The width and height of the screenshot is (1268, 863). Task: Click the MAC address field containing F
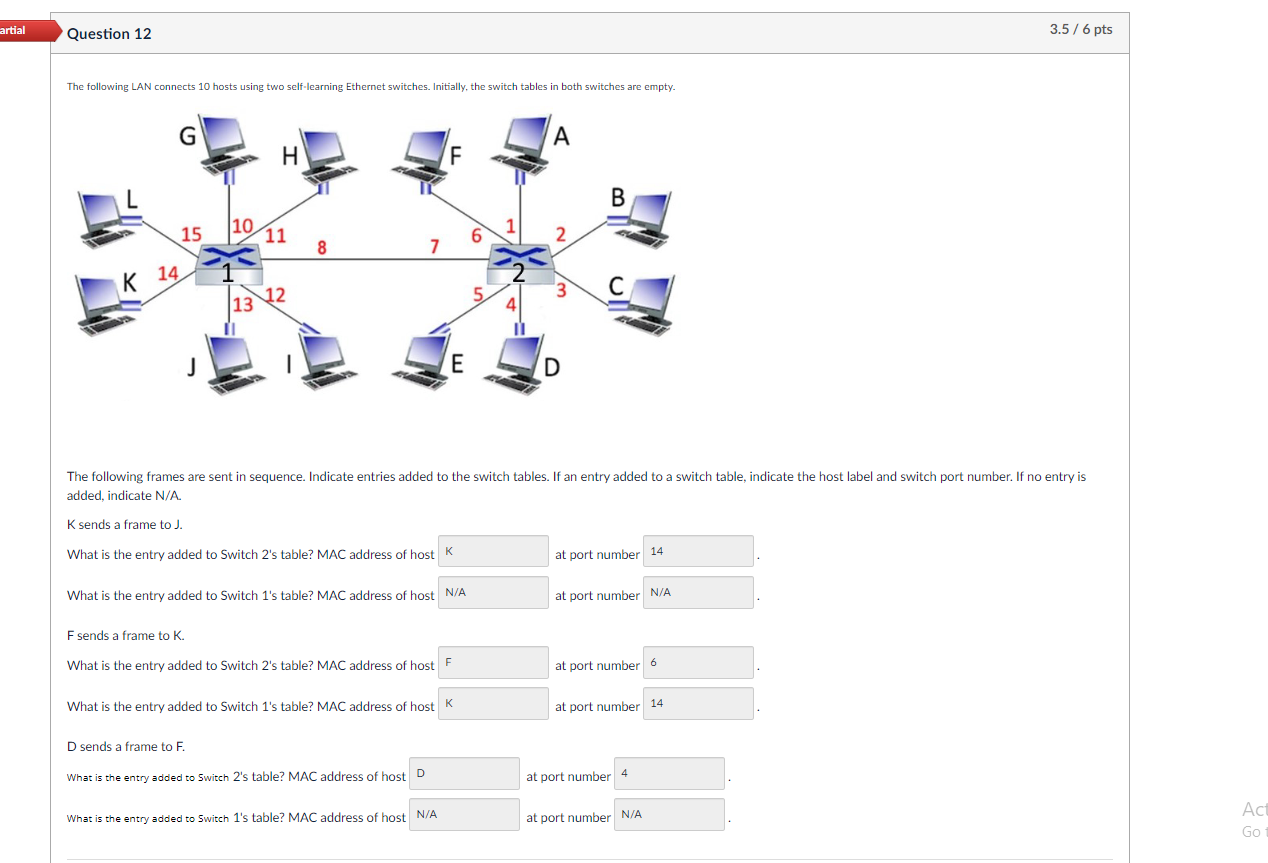click(493, 662)
